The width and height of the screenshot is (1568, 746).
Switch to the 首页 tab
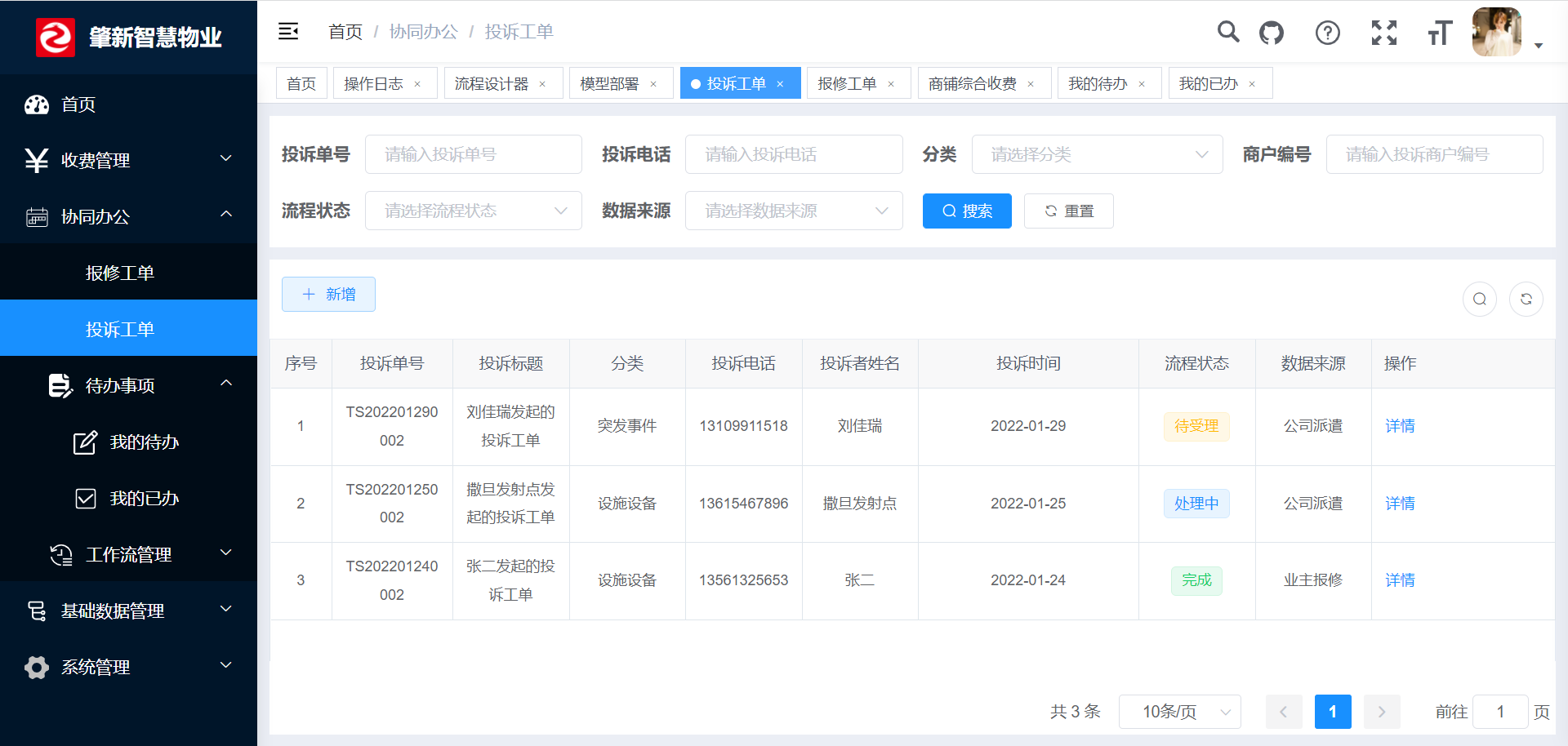(x=301, y=83)
